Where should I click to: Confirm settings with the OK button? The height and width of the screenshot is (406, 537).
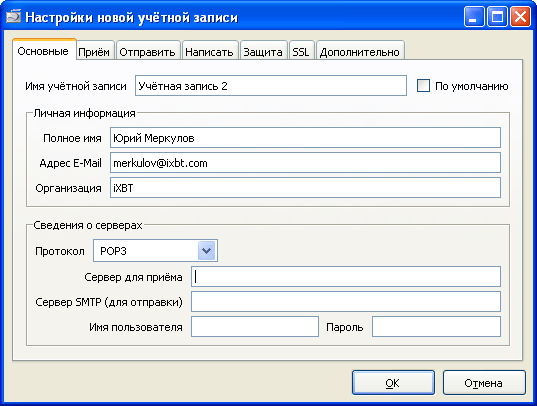point(393,382)
